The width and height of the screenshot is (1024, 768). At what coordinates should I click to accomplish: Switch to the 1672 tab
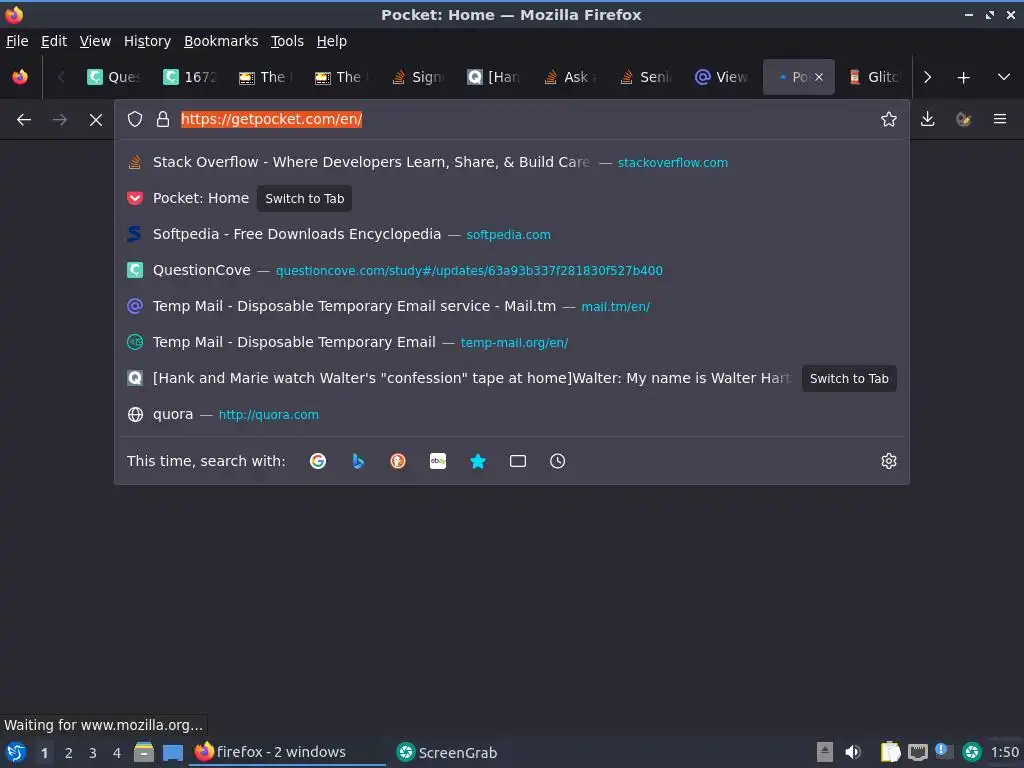coord(190,77)
